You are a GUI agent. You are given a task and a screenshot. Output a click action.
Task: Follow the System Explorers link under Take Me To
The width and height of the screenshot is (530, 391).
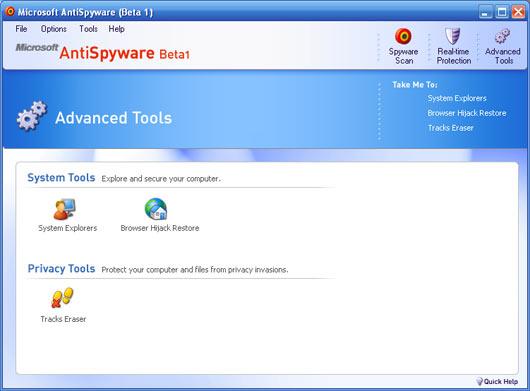457,98
